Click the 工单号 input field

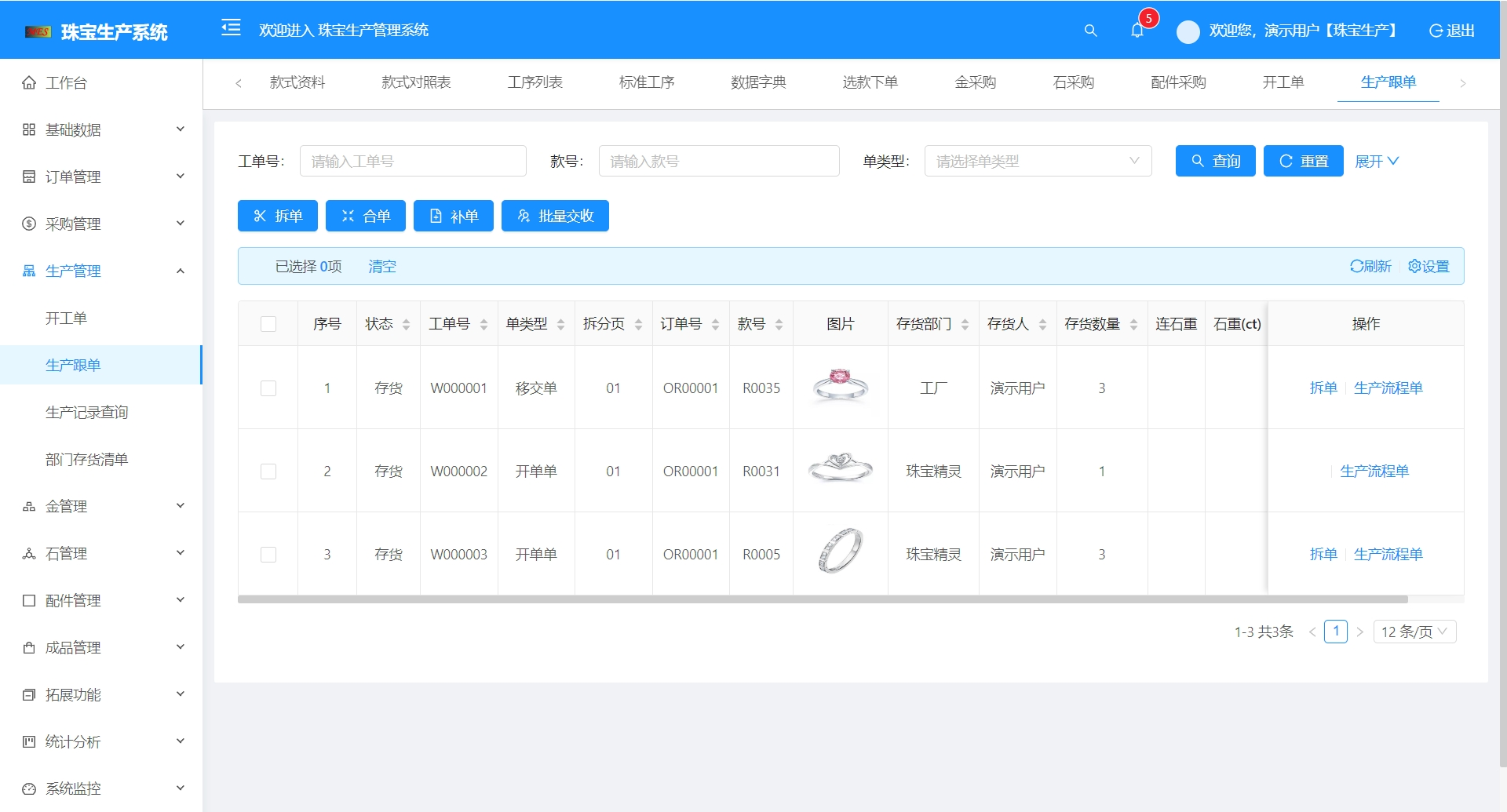coord(413,161)
